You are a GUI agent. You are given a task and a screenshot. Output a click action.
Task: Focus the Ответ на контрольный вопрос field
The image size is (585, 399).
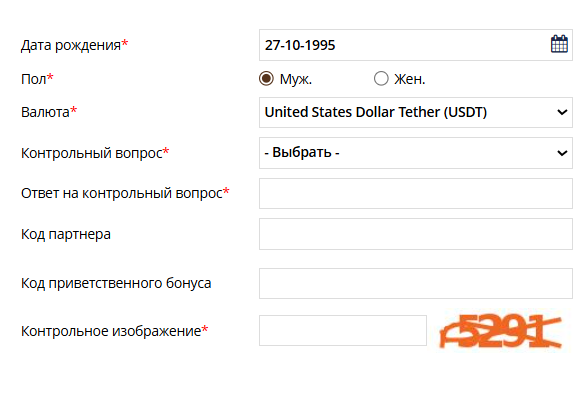tap(416, 193)
